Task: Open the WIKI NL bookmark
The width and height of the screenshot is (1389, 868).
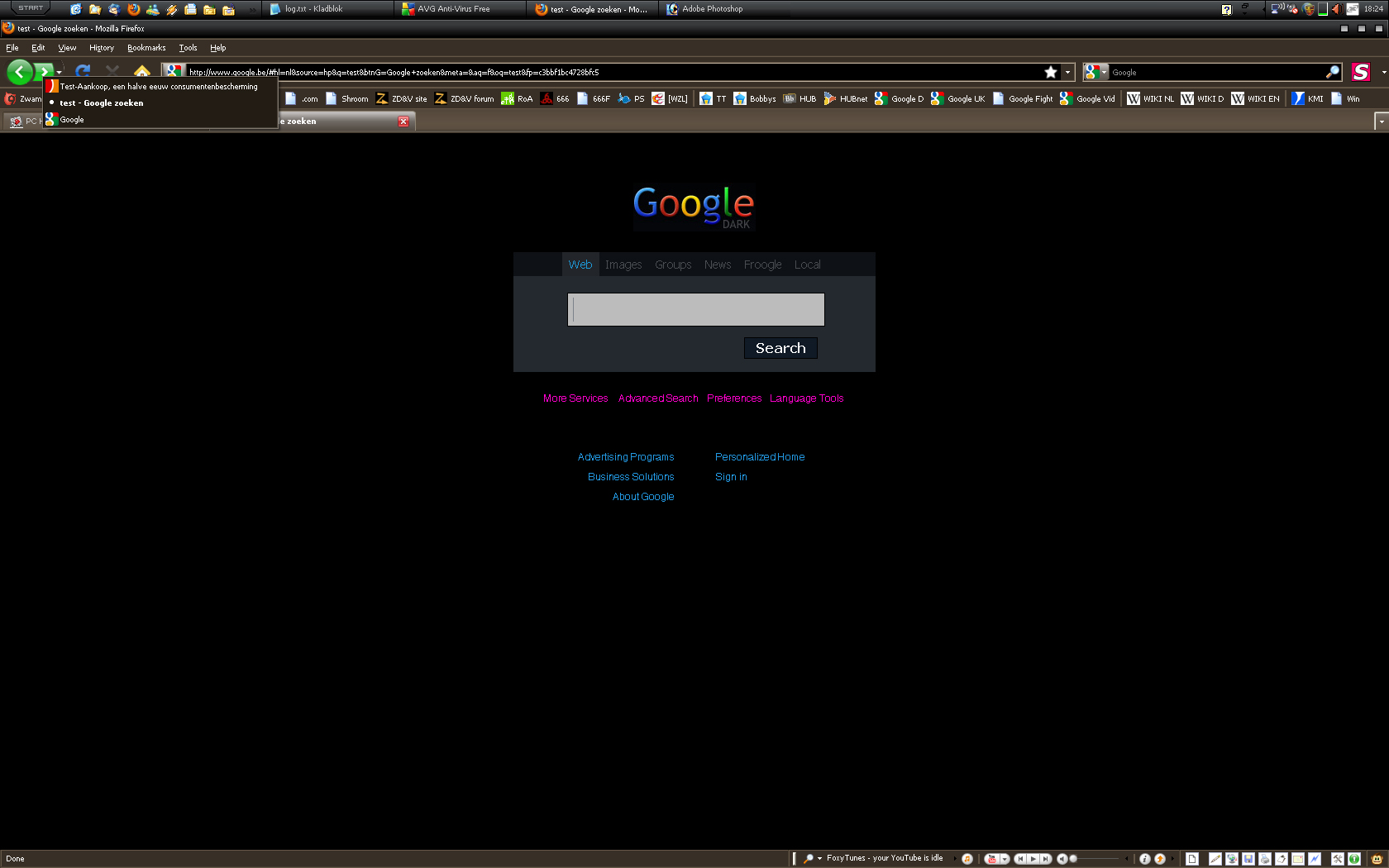Action: point(1150,98)
